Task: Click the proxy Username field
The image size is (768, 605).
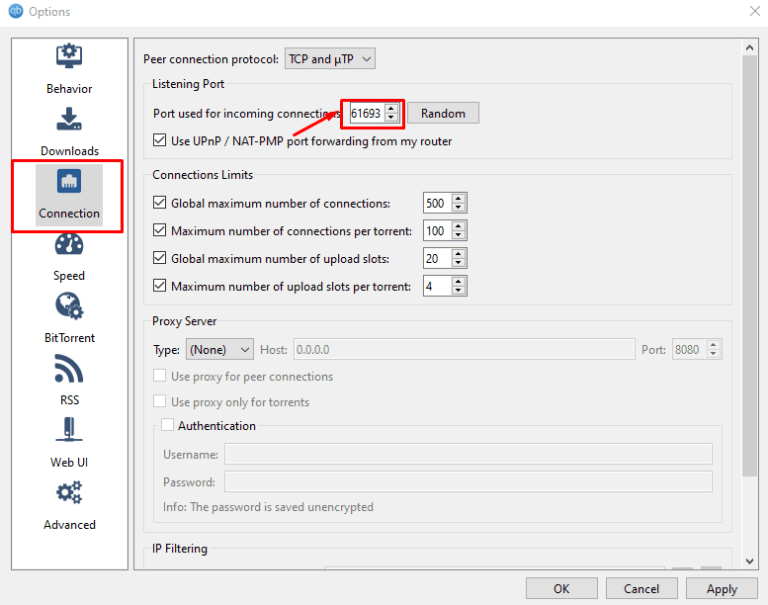Action: (x=468, y=454)
